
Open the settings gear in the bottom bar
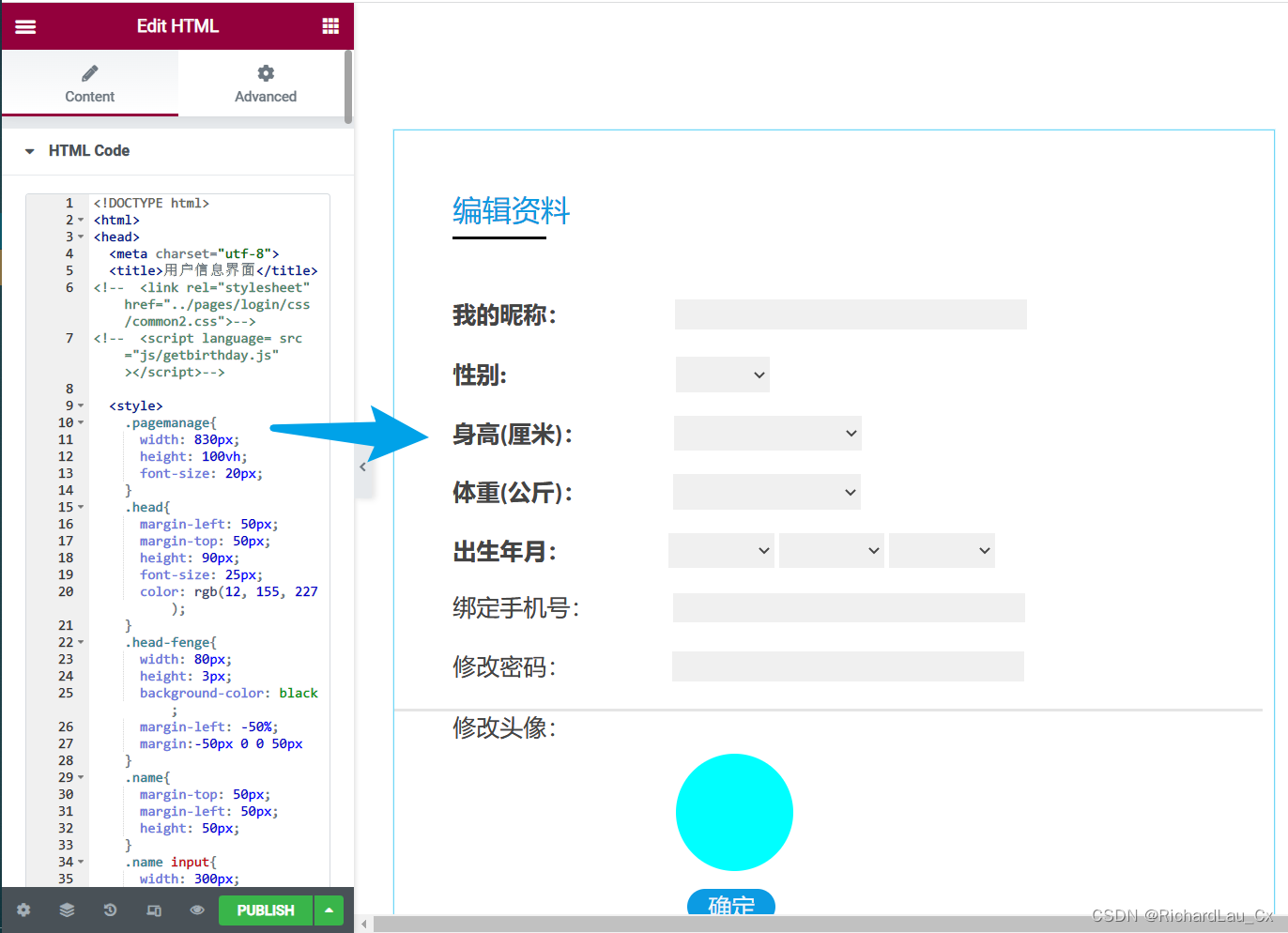(23, 910)
